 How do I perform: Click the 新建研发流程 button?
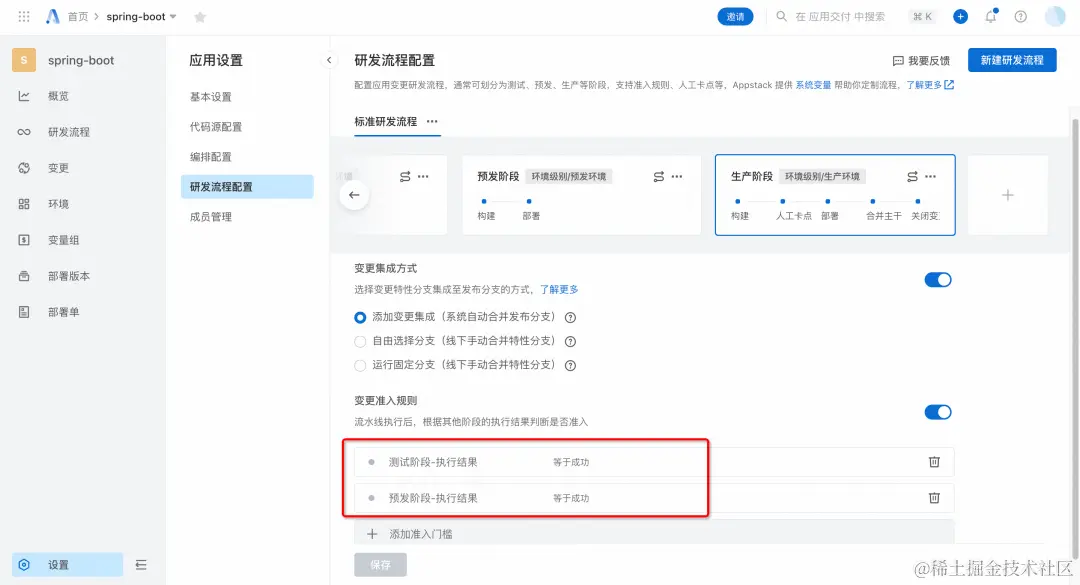point(1011,60)
